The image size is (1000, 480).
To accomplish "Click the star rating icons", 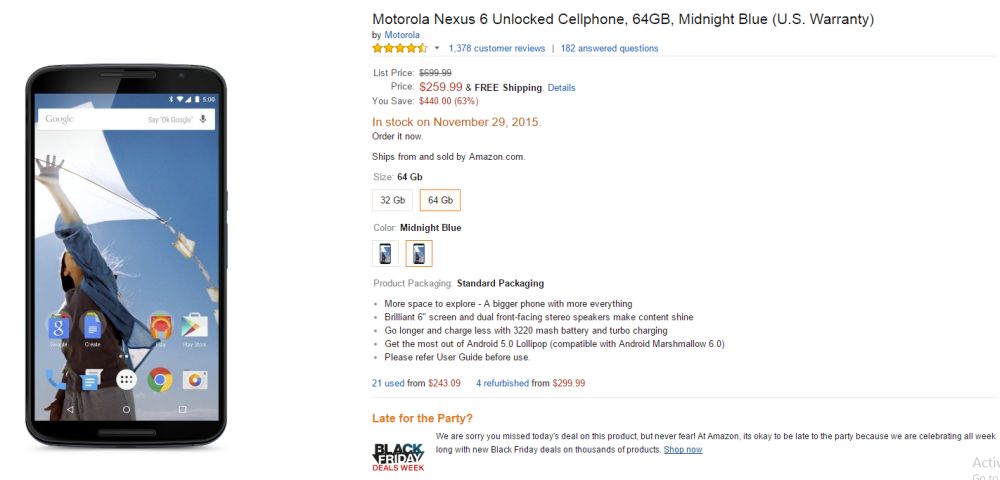I will (400, 48).
